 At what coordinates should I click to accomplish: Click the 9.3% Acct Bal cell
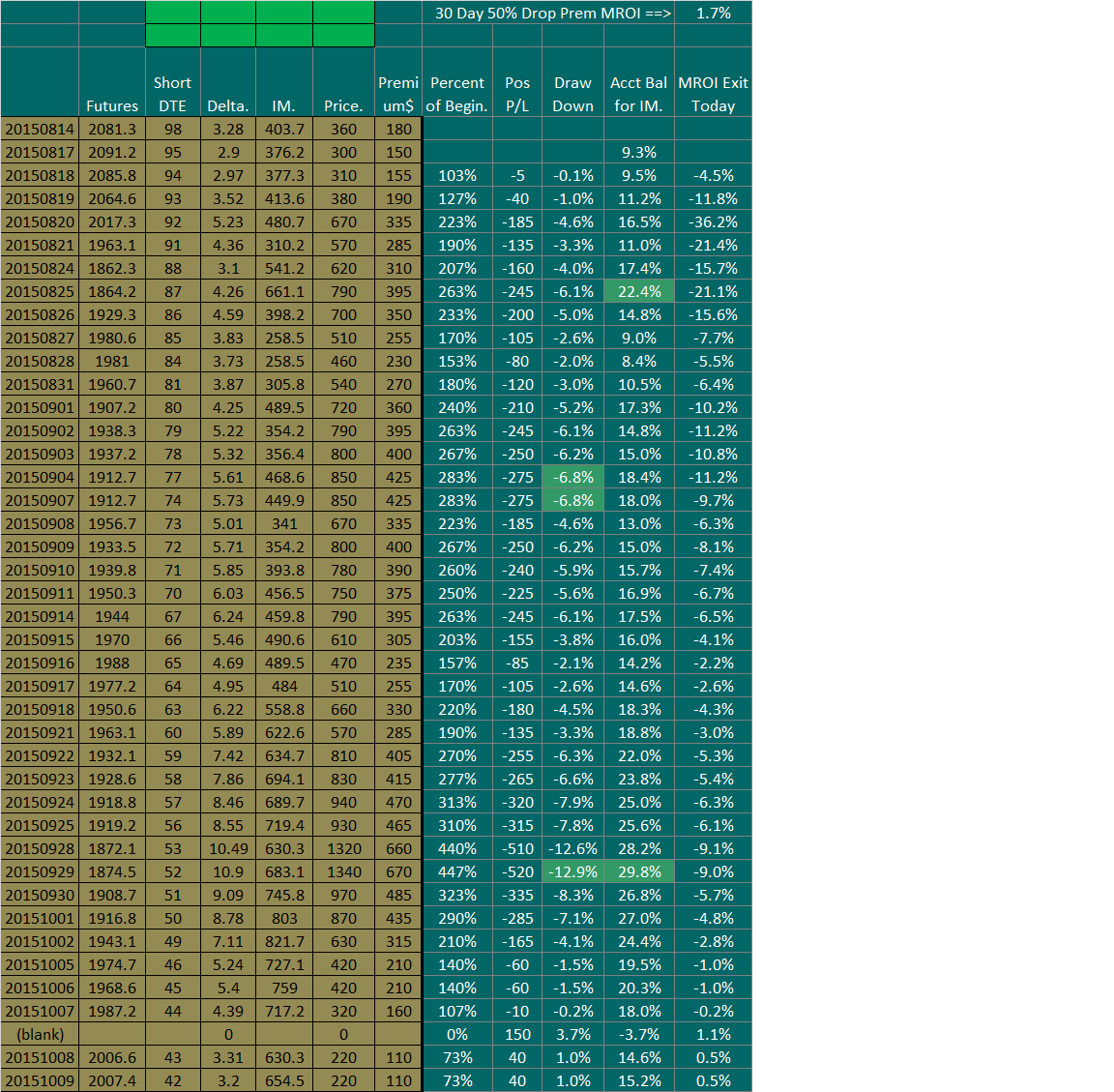pos(638,153)
